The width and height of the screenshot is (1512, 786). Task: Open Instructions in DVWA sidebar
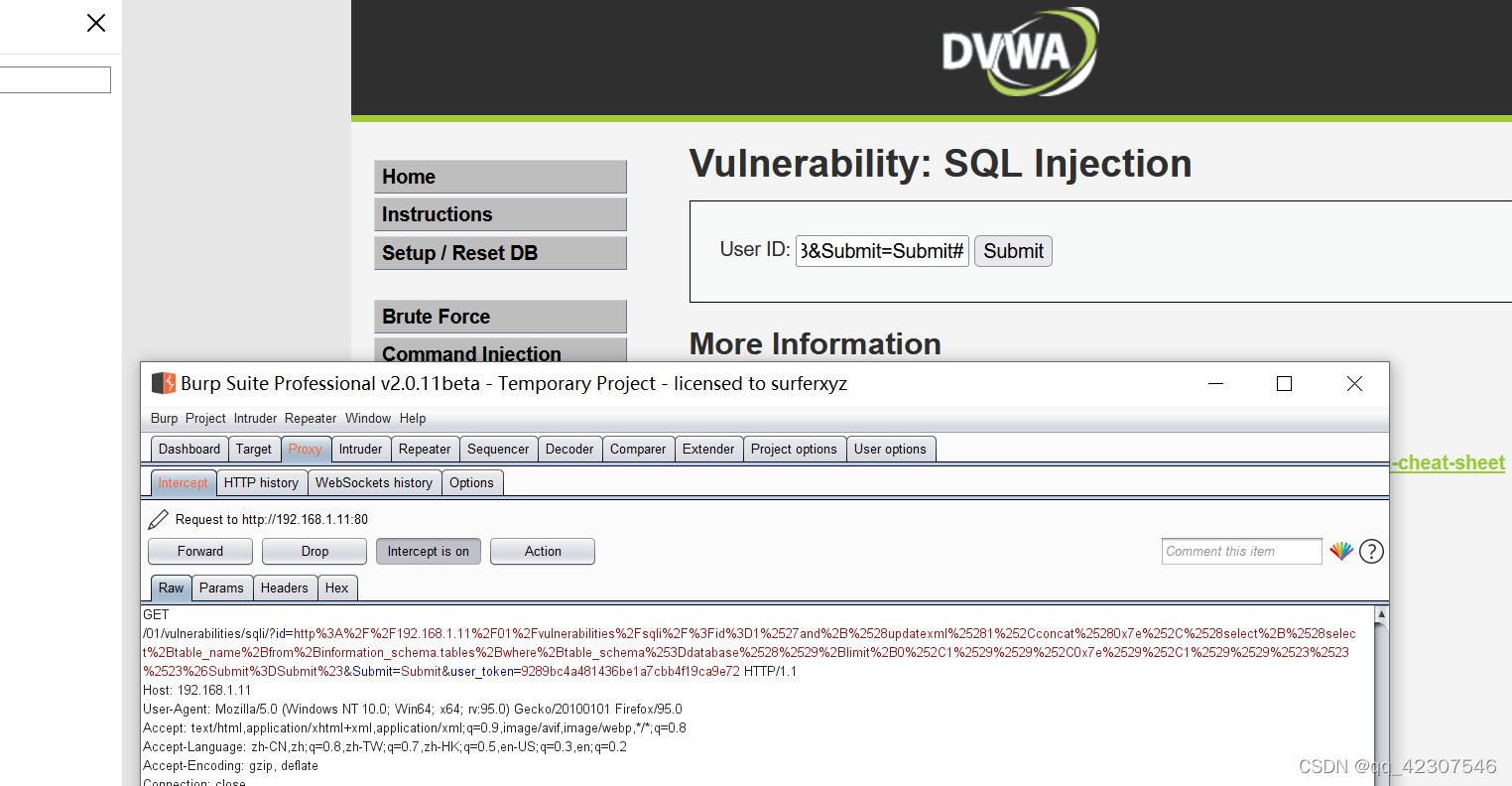pos(500,214)
